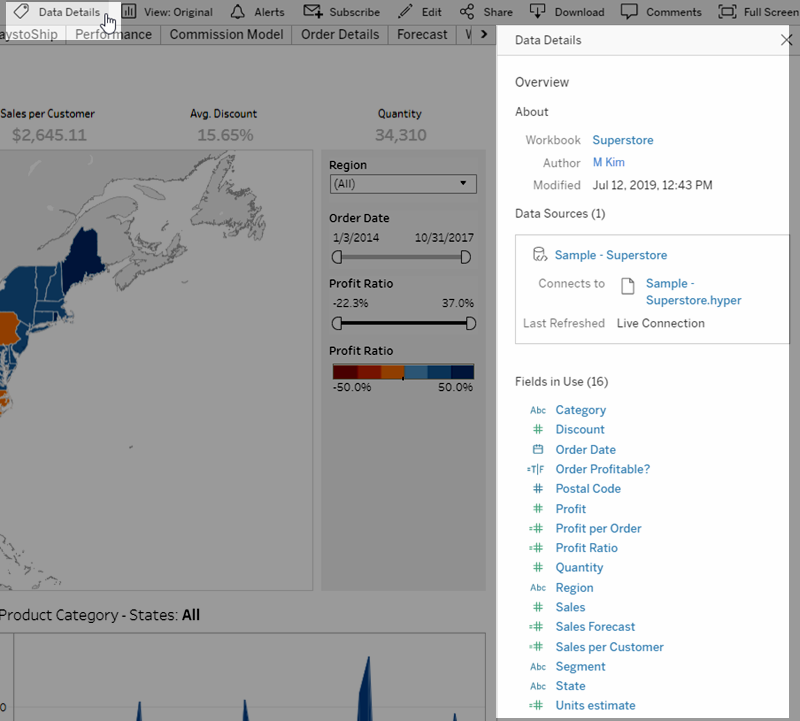Screen dimensions: 800x721
Task: Open the Order Details tab
Action: click(340, 34)
